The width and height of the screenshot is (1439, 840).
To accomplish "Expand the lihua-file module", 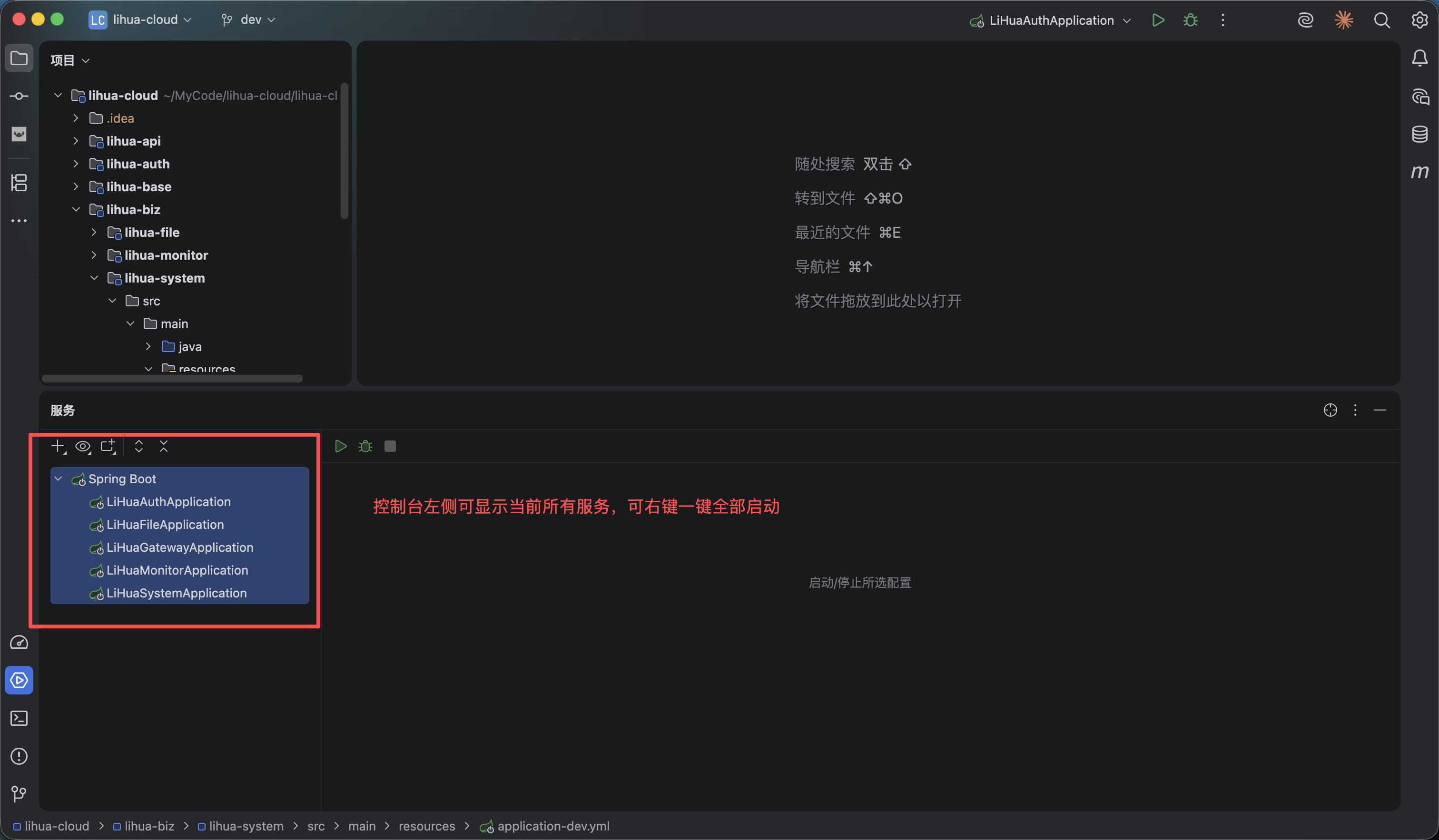I will [x=94, y=232].
